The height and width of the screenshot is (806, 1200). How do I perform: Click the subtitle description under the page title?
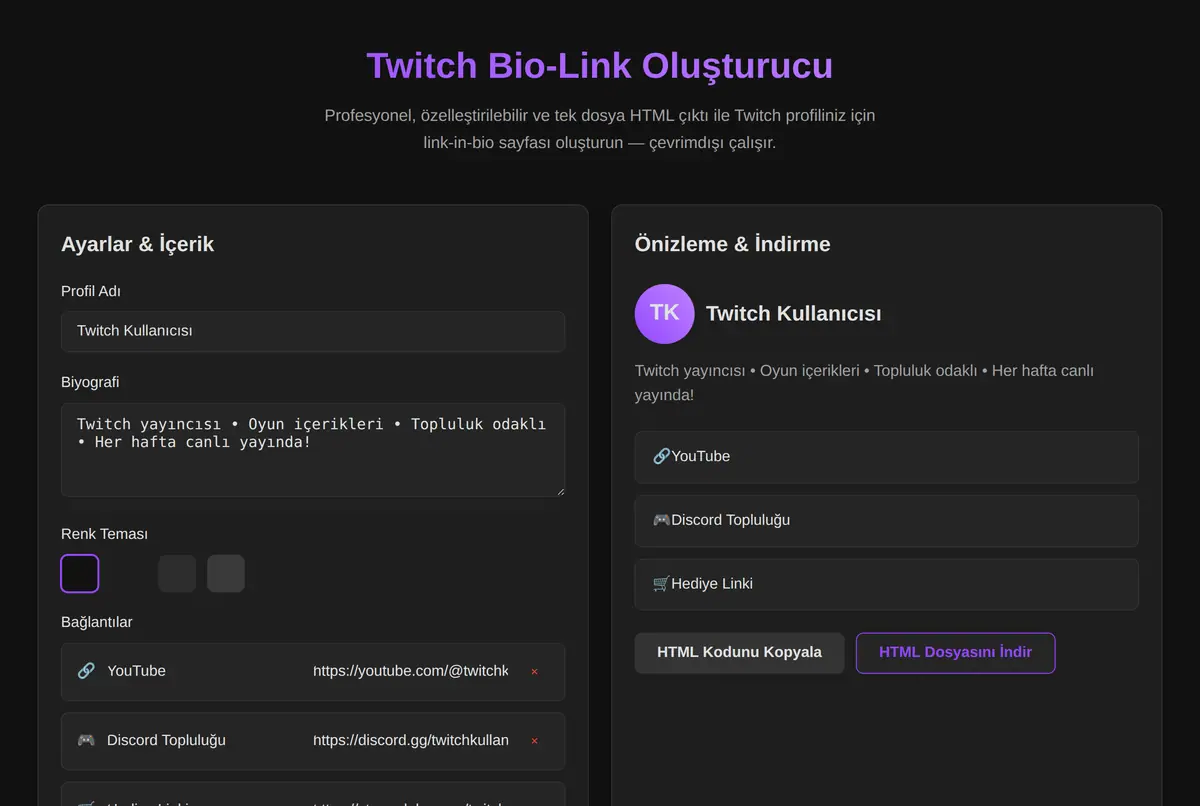(600, 129)
